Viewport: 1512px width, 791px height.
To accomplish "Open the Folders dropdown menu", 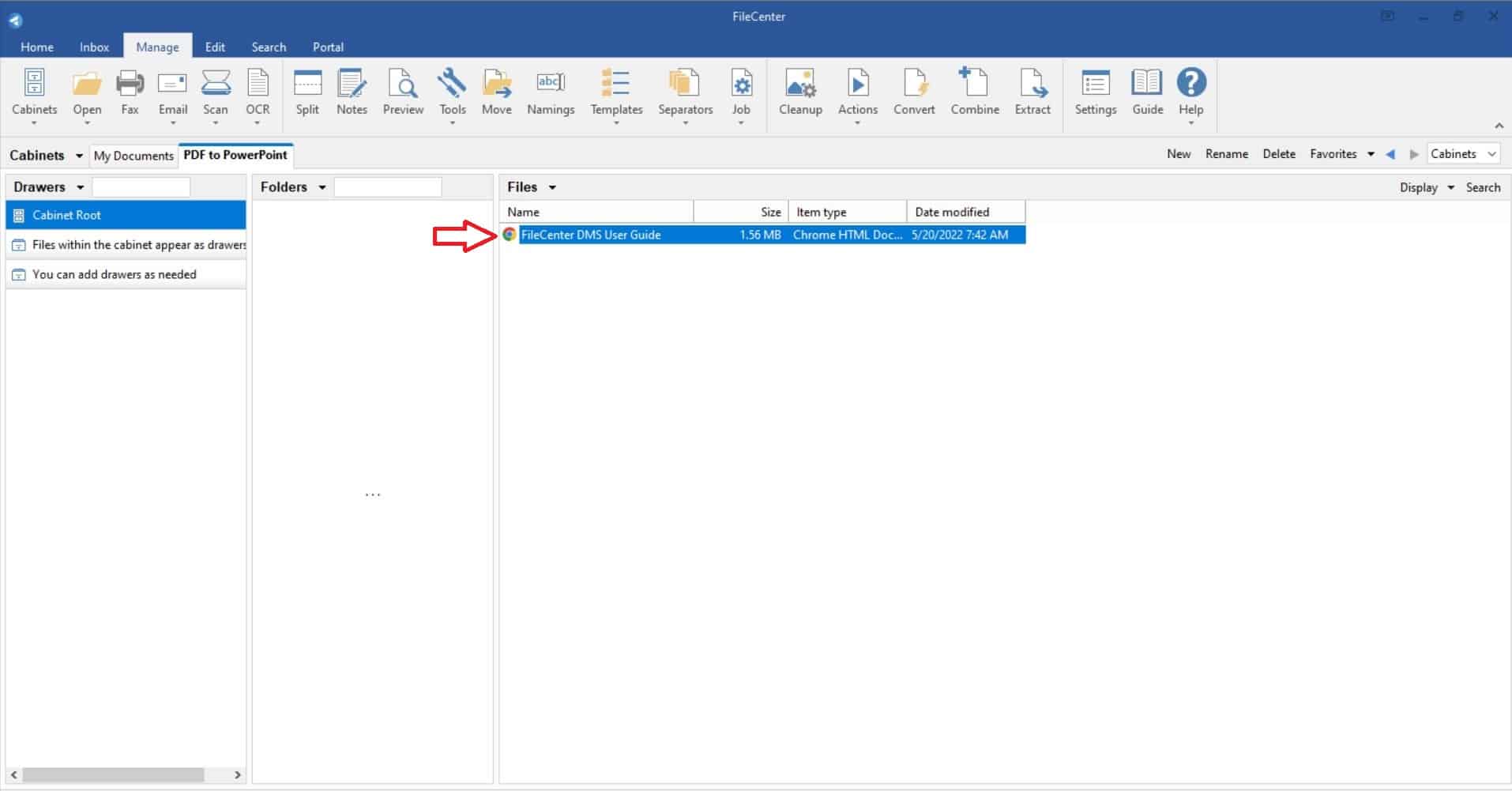I will click(322, 187).
